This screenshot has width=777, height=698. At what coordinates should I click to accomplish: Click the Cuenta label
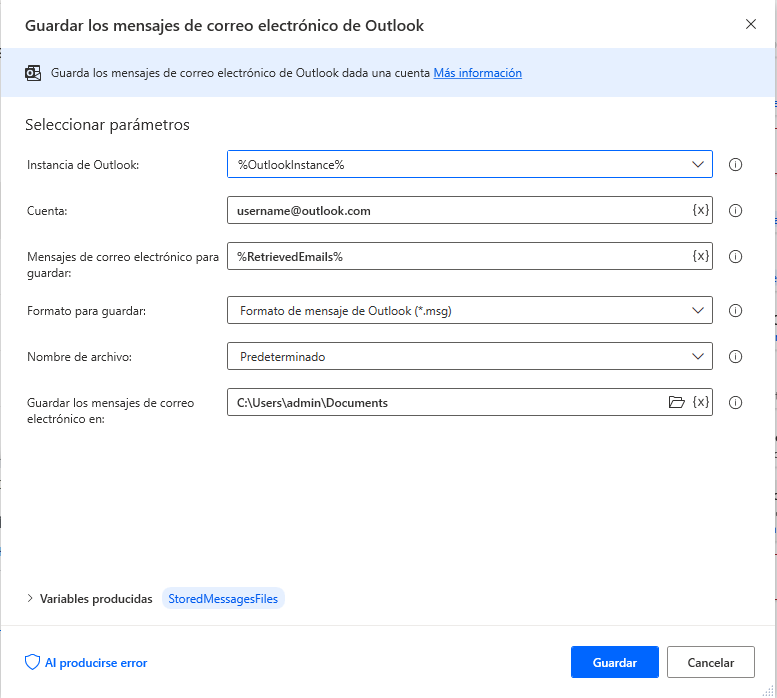(x=47, y=211)
